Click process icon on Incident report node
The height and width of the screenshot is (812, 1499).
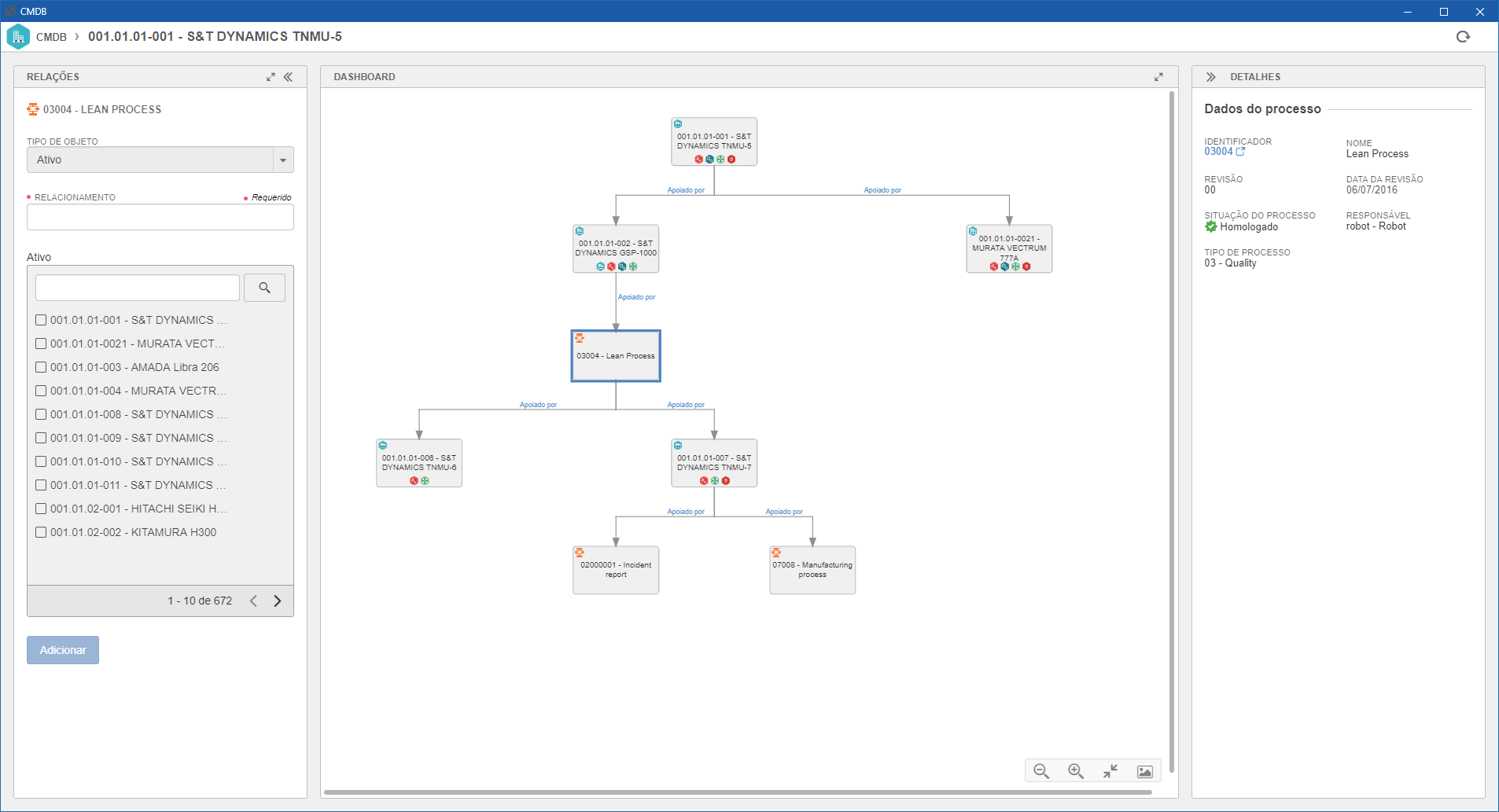580,553
